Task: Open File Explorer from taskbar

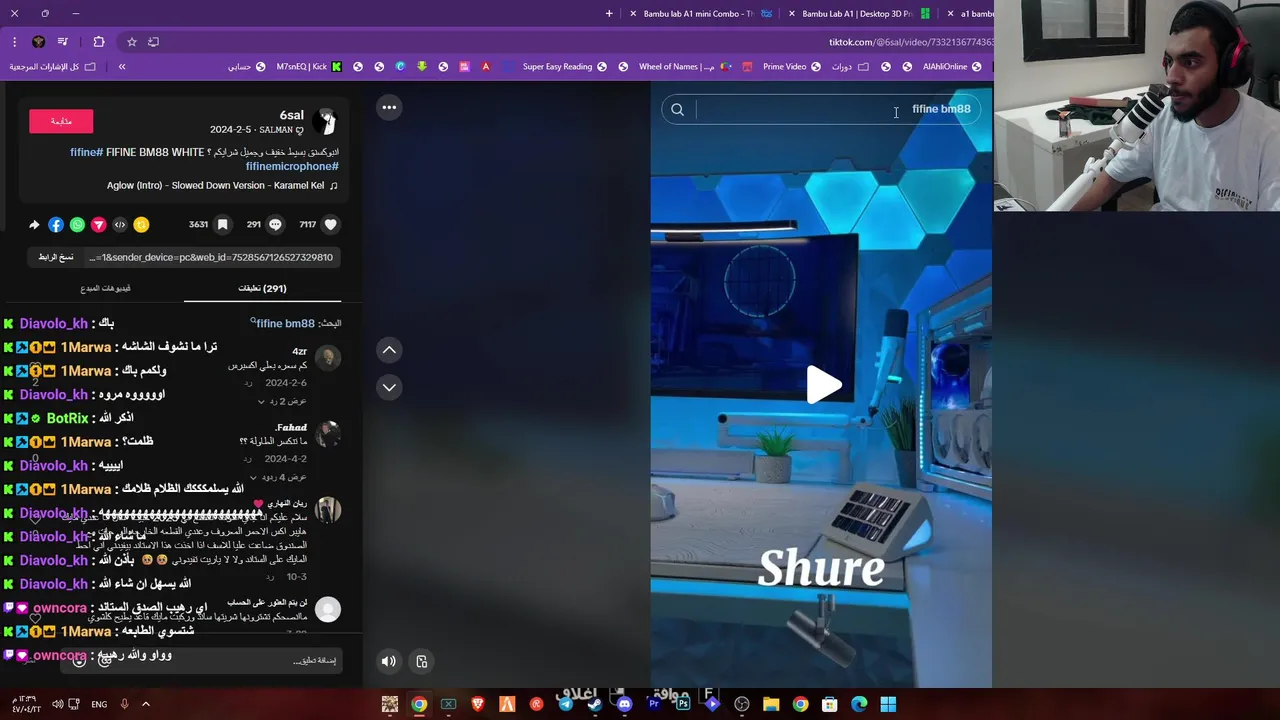Action: click(771, 704)
